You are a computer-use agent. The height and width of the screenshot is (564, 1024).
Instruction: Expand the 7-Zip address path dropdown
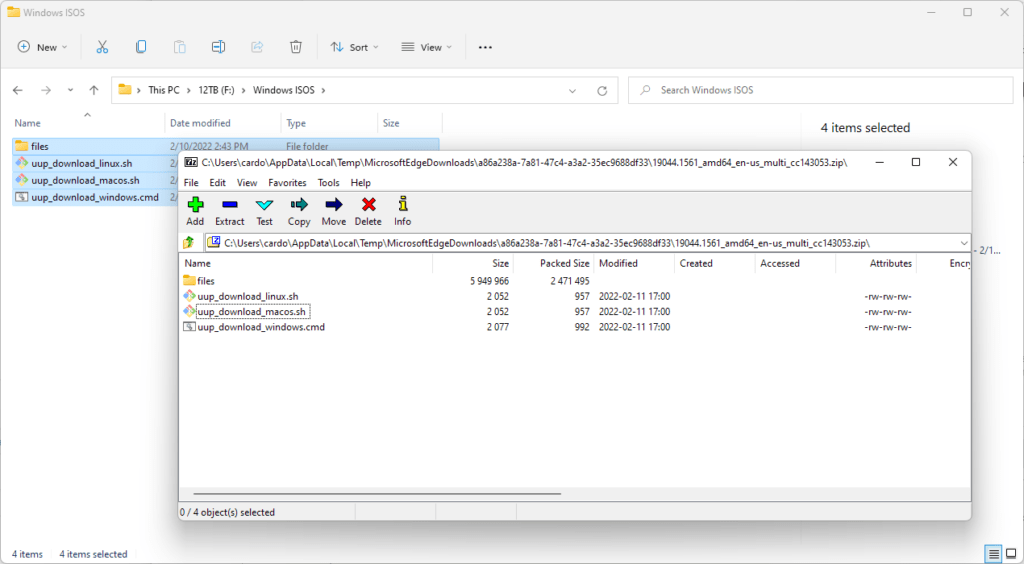tap(963, 243)
